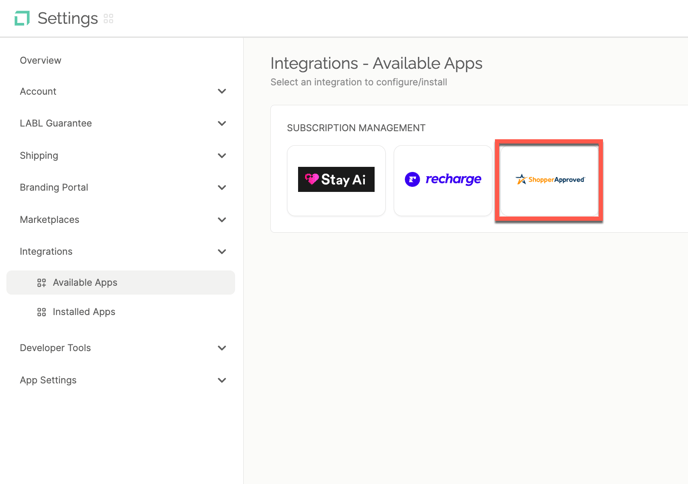Expand the LABL Guarantee chevron

(222, 123)
